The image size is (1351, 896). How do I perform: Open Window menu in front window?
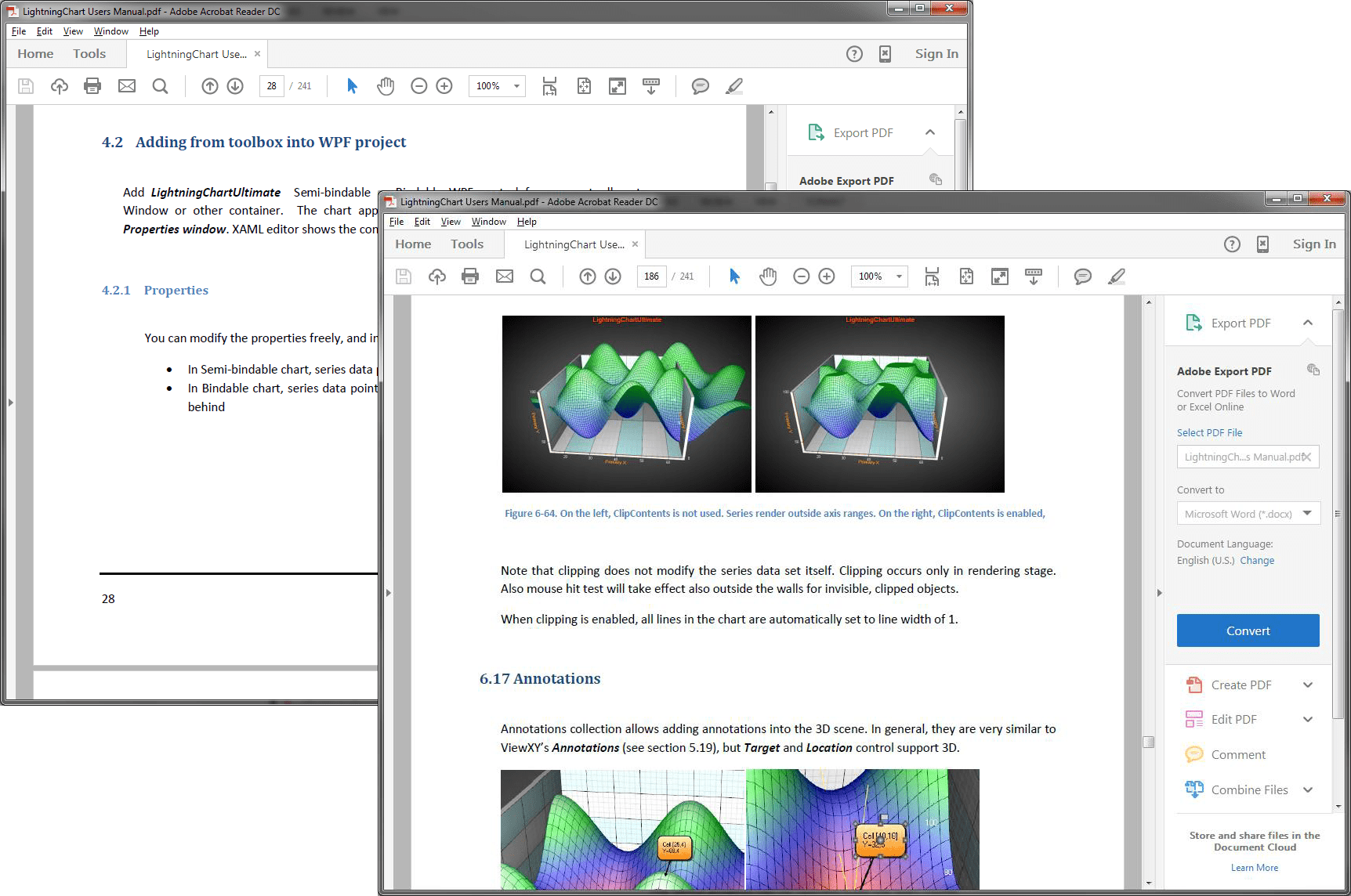[489, 222]
